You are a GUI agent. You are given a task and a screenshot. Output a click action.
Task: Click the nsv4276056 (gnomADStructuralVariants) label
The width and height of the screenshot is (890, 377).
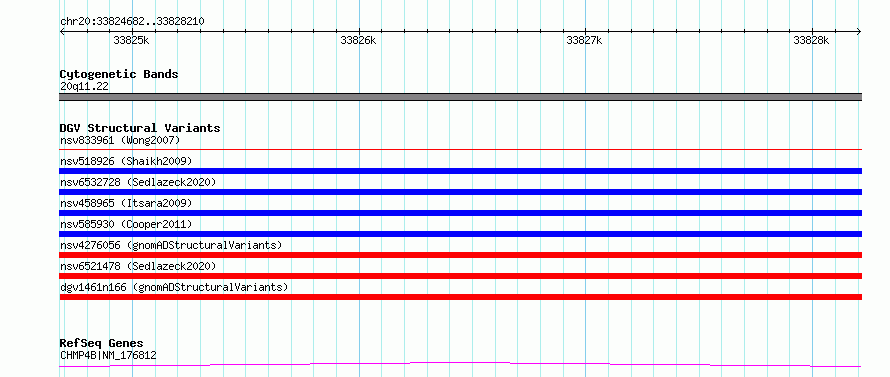(x=171, y=245)
